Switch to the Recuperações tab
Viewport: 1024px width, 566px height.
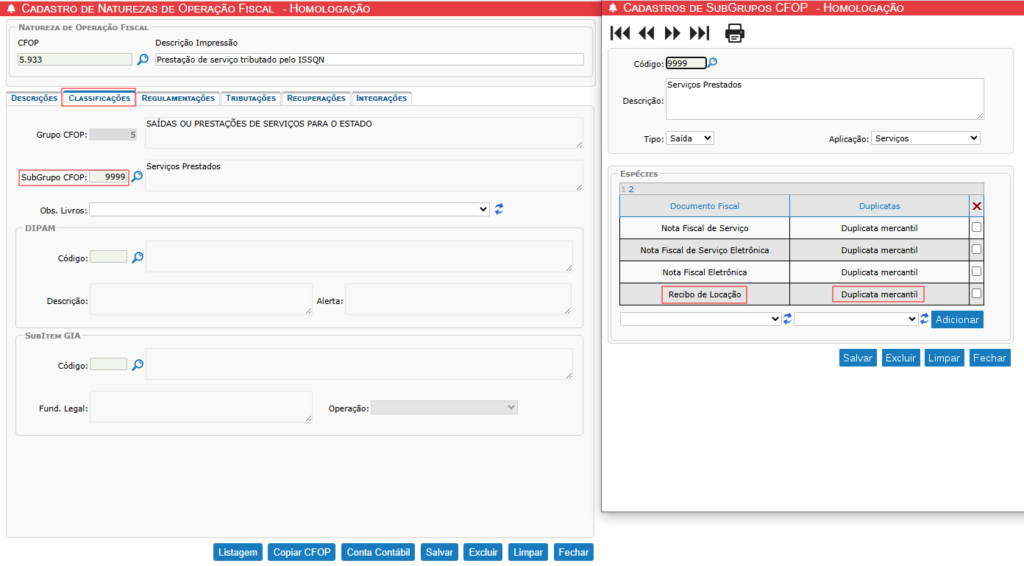(316, 98)
